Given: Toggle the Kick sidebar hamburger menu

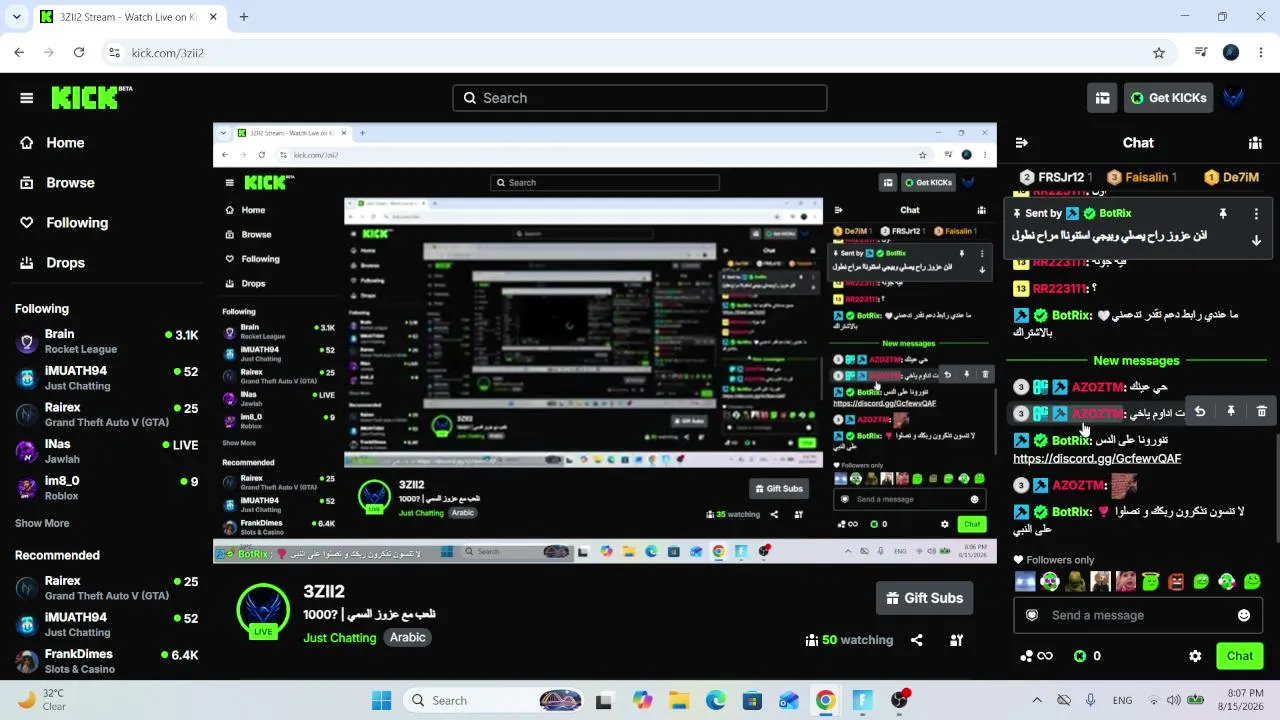Looking at the screenshot, I should 27,98.
